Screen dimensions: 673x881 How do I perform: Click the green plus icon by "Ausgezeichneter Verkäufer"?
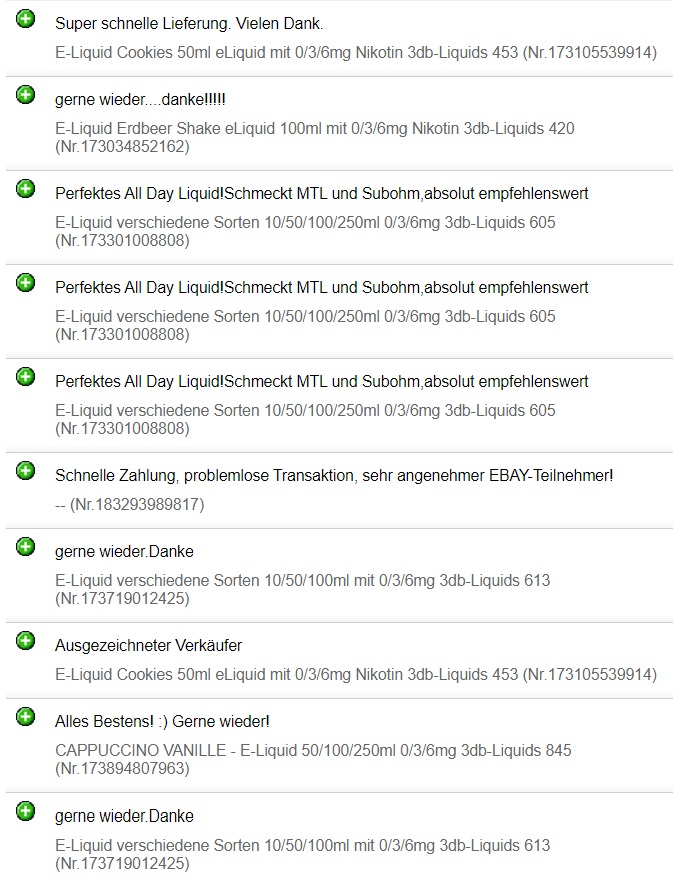pos(26,641)
